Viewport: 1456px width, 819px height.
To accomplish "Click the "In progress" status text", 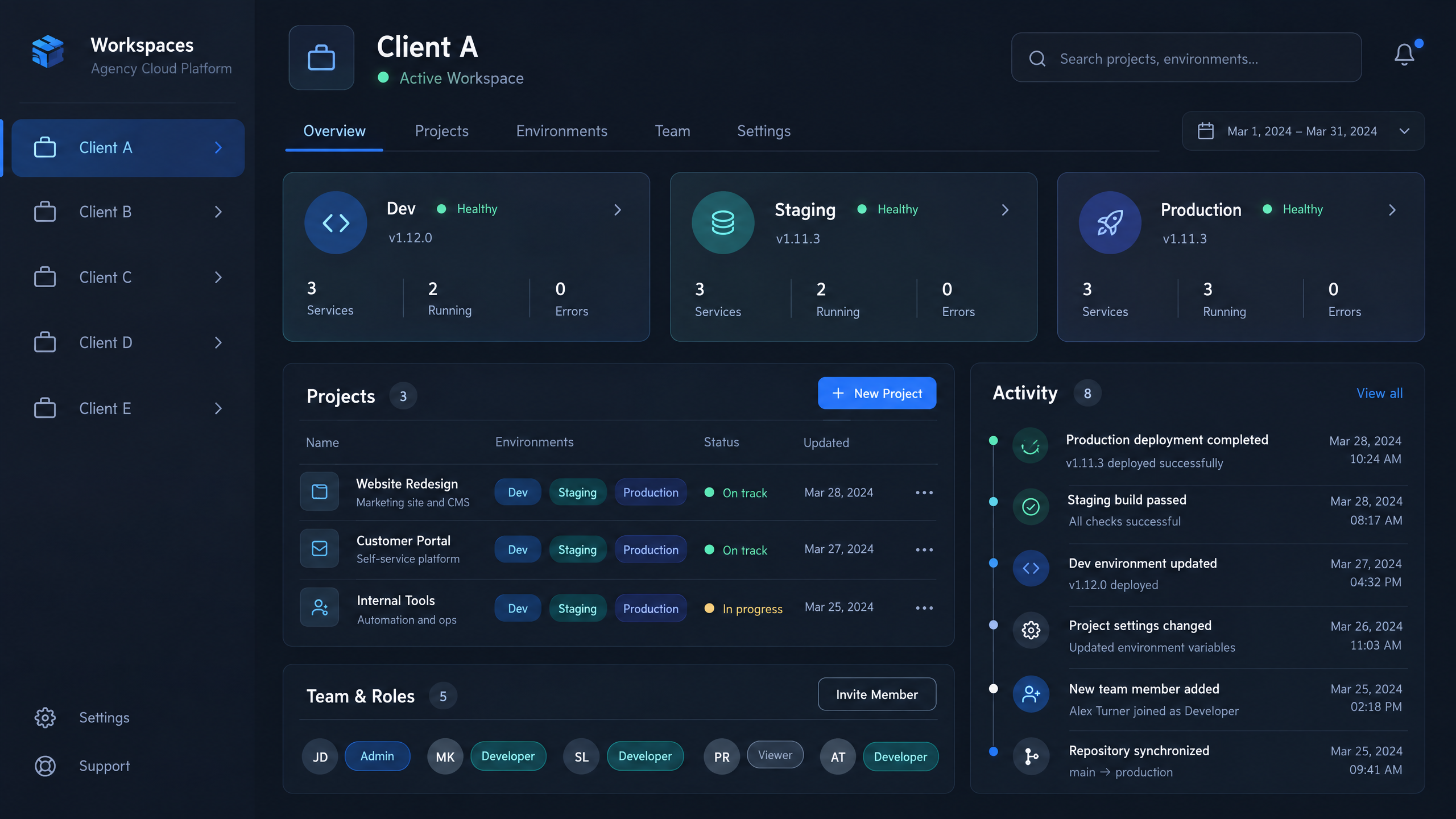I will (x=752, y=609).
